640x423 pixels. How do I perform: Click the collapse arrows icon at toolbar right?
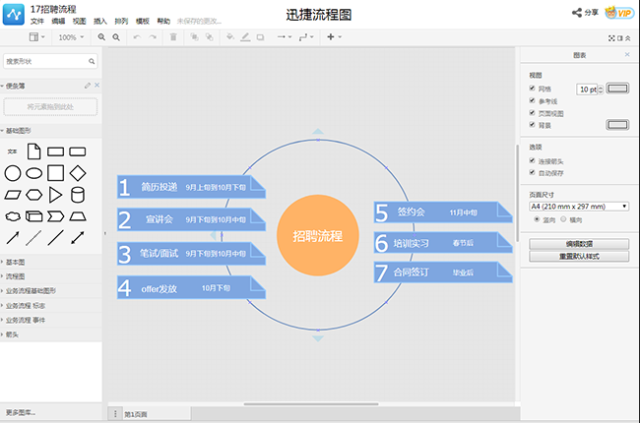point(628,38)
